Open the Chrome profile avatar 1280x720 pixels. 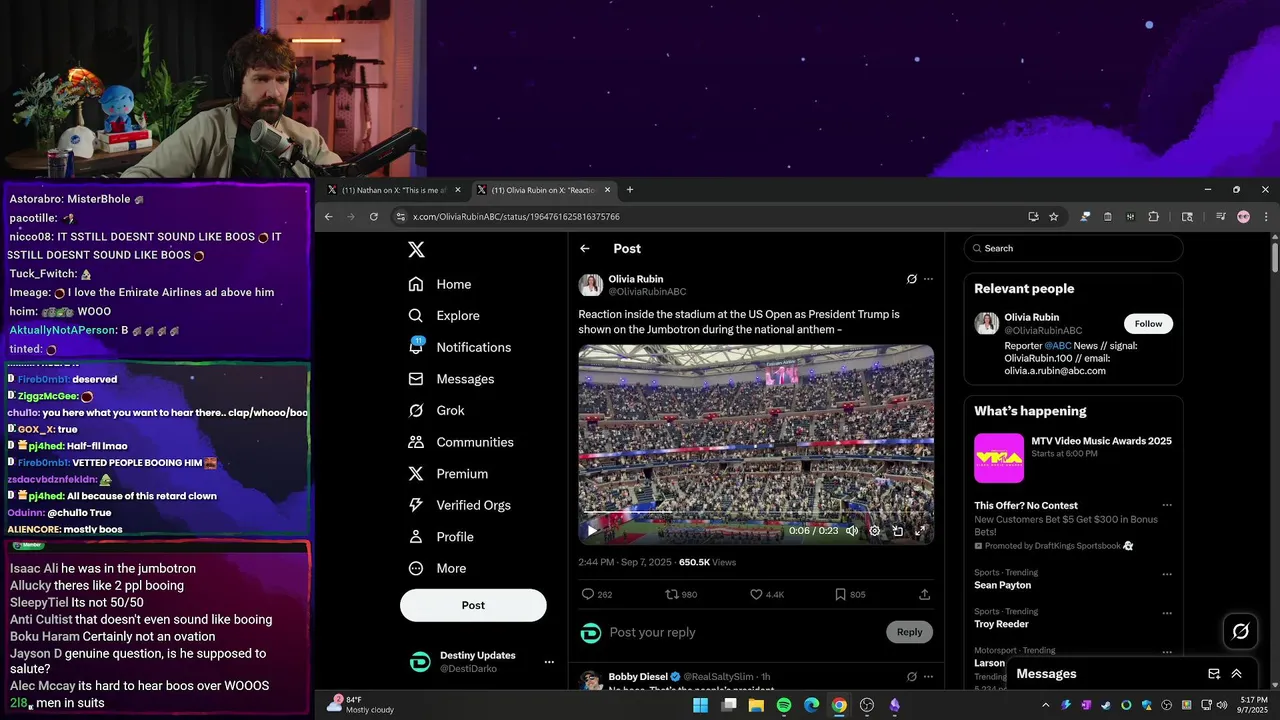click(1243, 216)
